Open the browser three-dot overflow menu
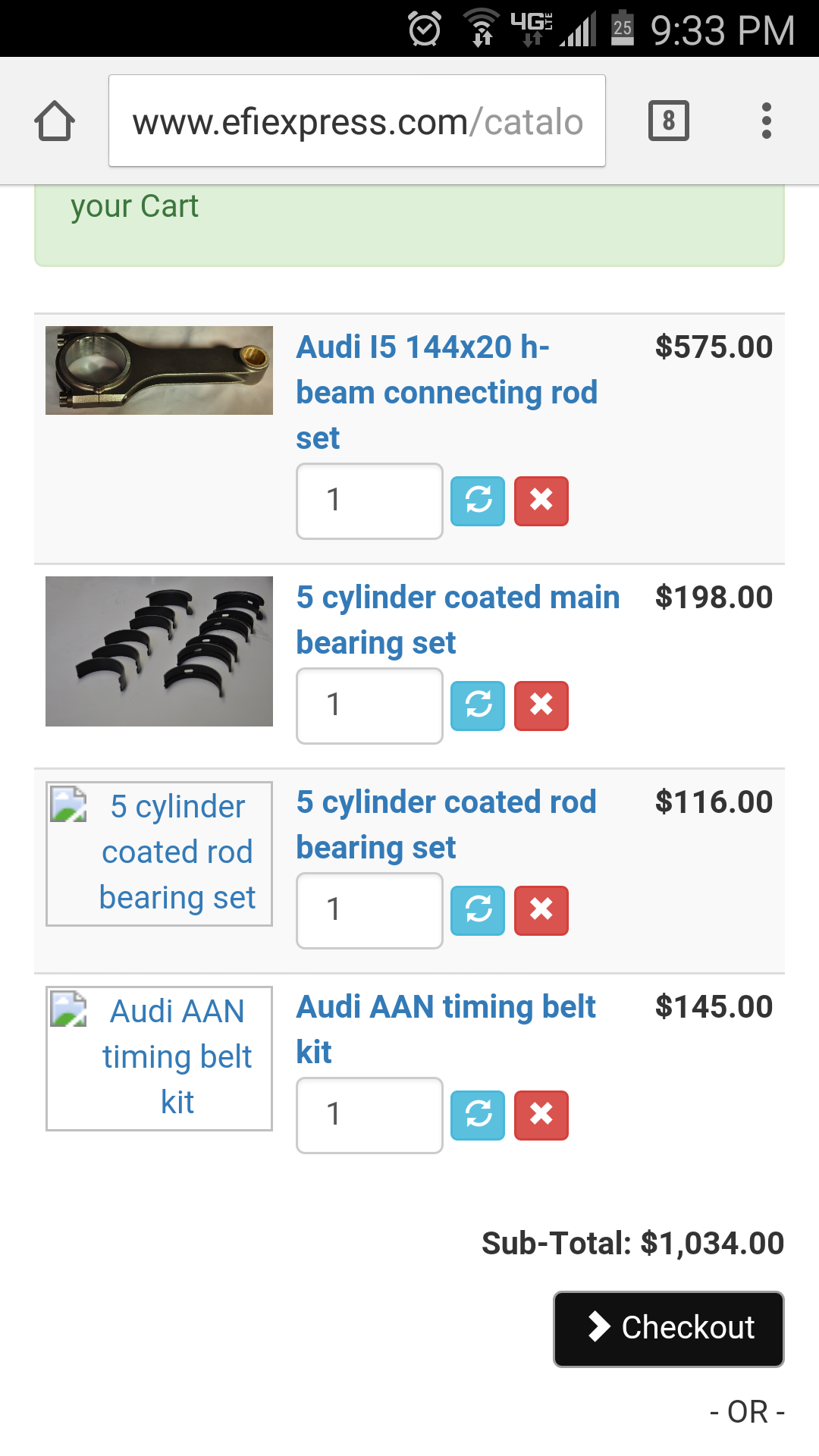Screen dimensions: 819x1456 click(766, 121)
